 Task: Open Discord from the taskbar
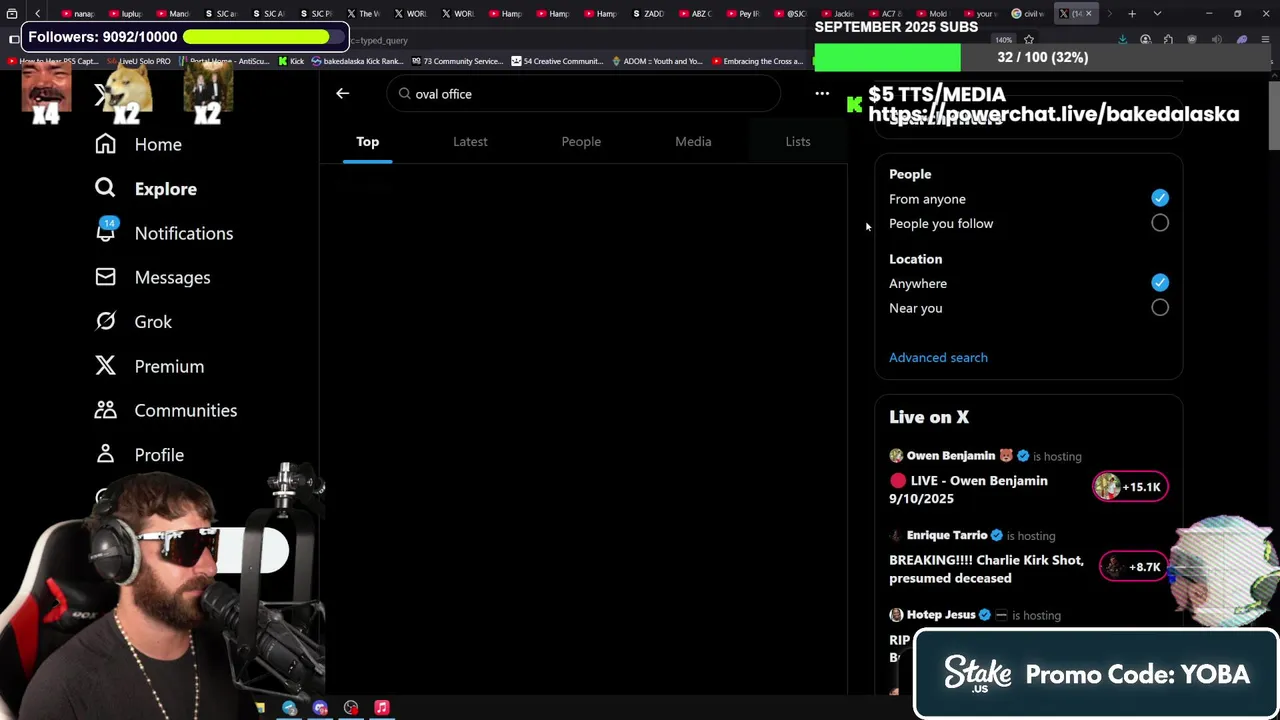coord(320,708)
